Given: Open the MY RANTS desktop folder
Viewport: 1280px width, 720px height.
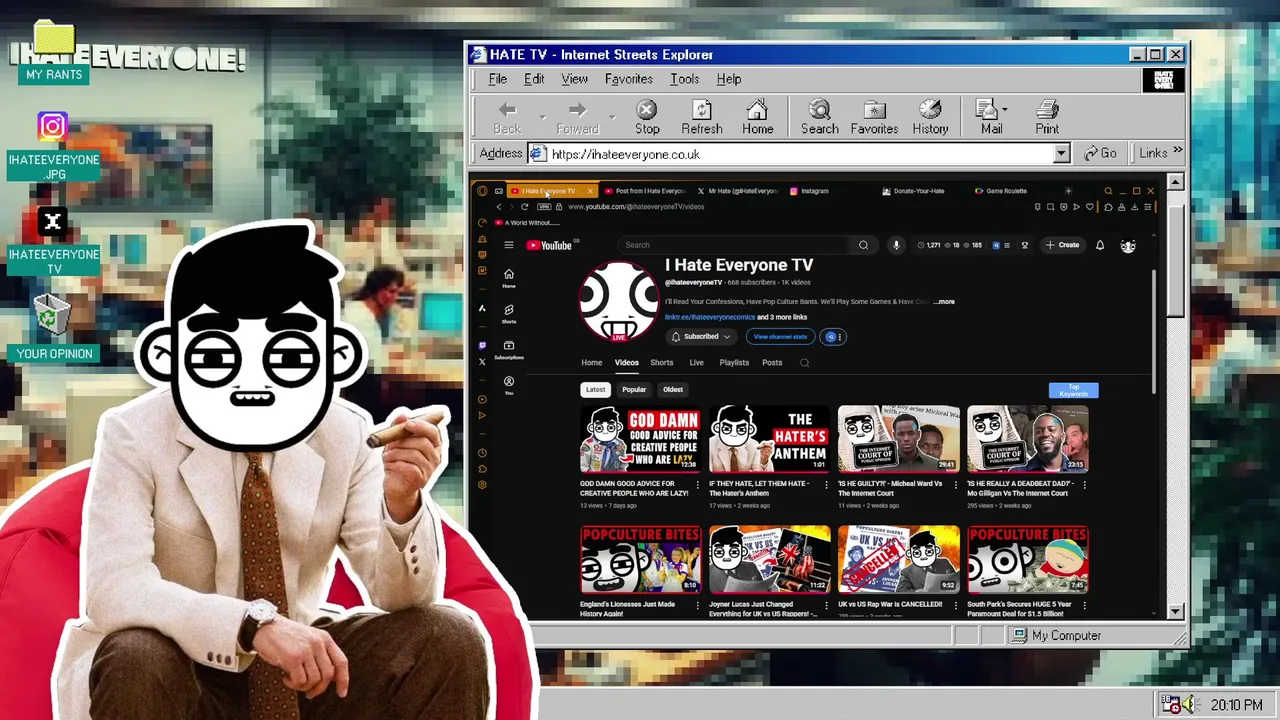Looking at the screenshot, I should 54,53.
